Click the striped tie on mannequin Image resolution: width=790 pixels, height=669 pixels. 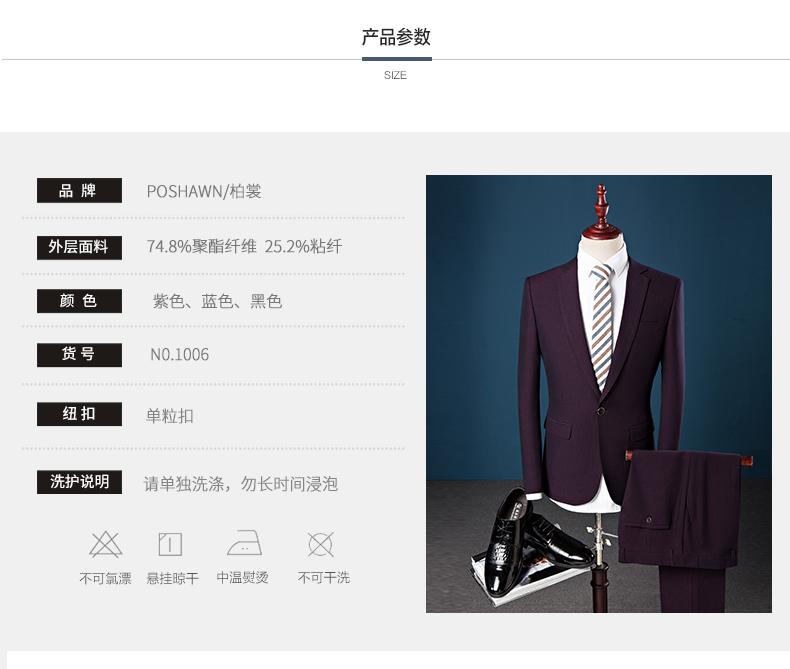[602, 326]
